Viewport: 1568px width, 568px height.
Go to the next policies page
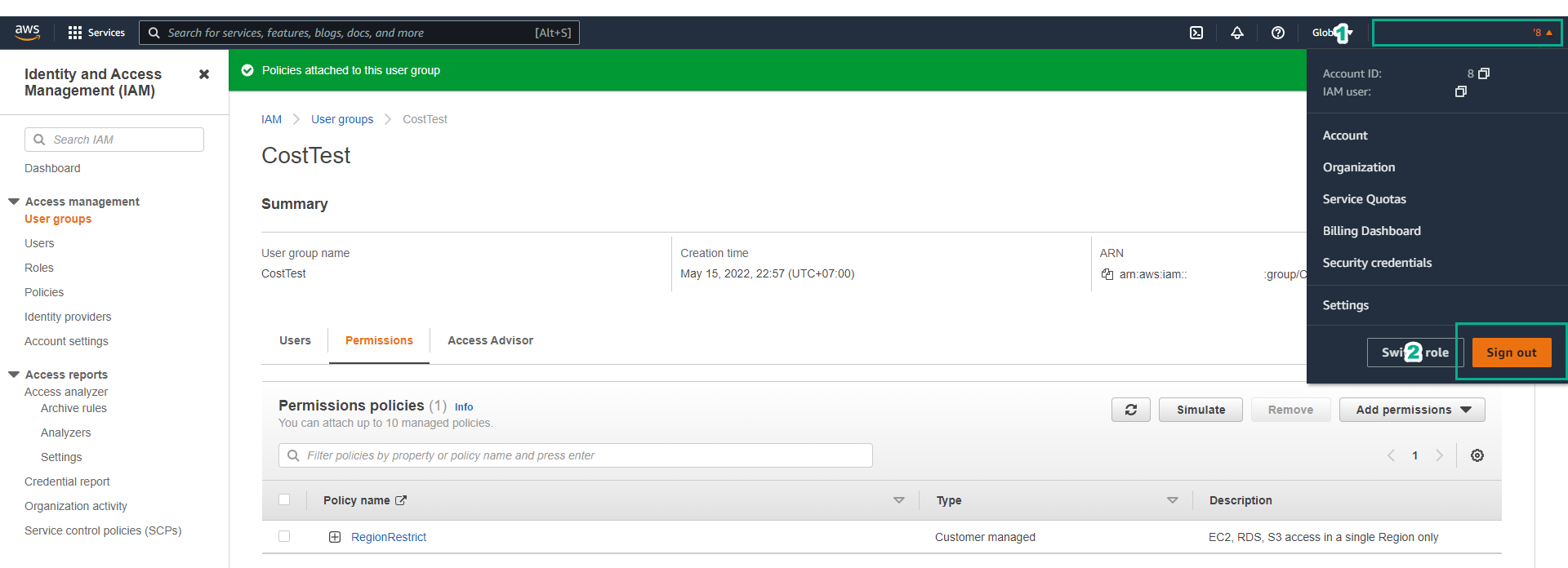[x=1440, y=455]
